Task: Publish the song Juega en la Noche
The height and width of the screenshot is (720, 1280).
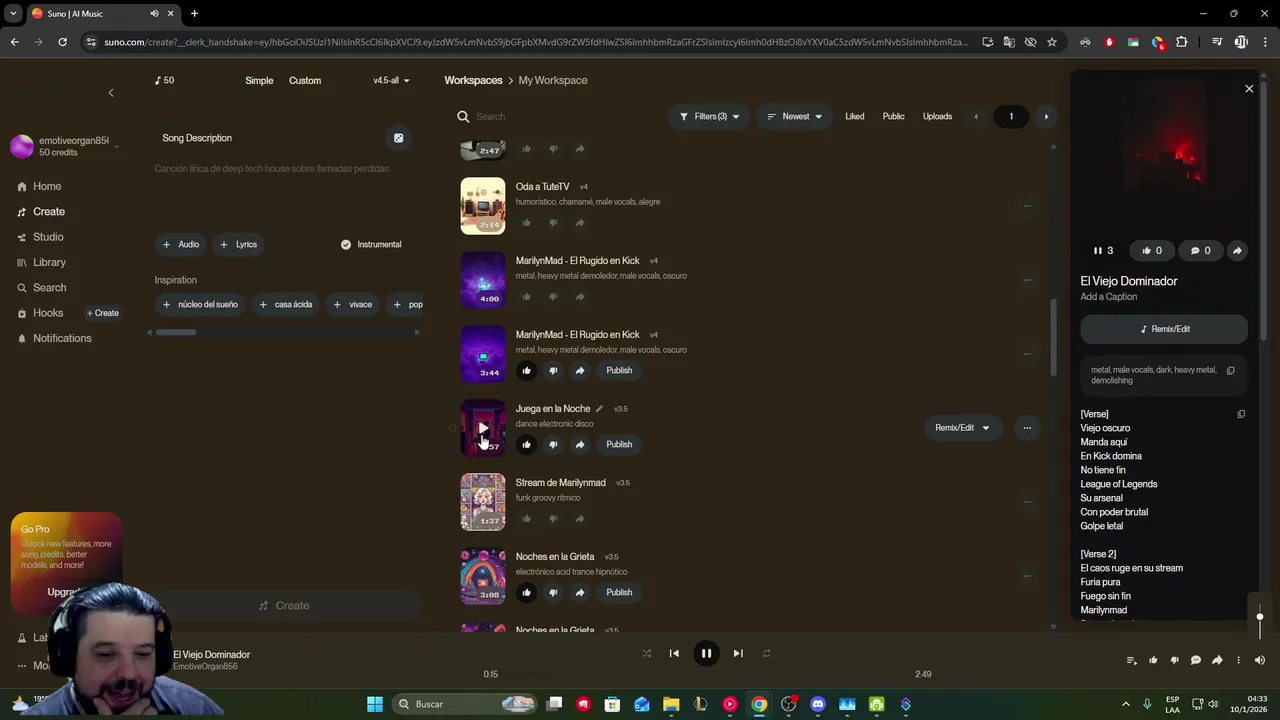Action: coord(619,444)
